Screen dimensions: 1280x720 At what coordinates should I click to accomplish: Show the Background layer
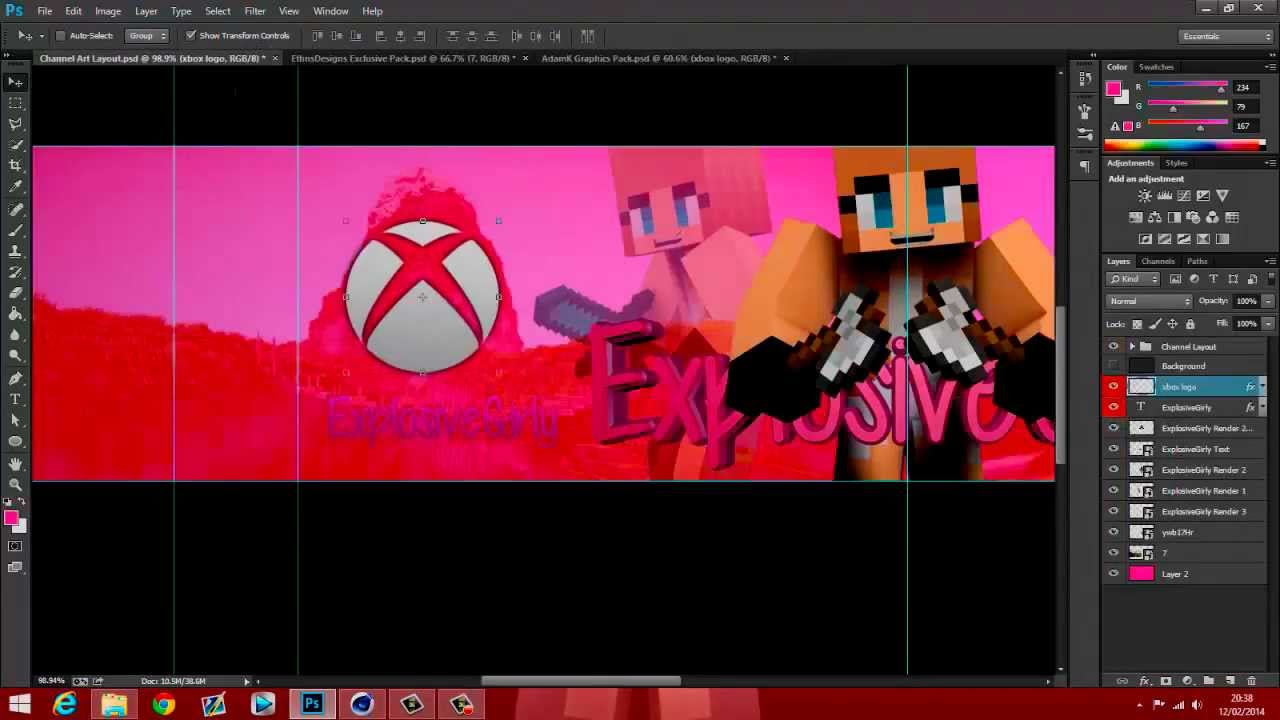[x=1113, y=366]
